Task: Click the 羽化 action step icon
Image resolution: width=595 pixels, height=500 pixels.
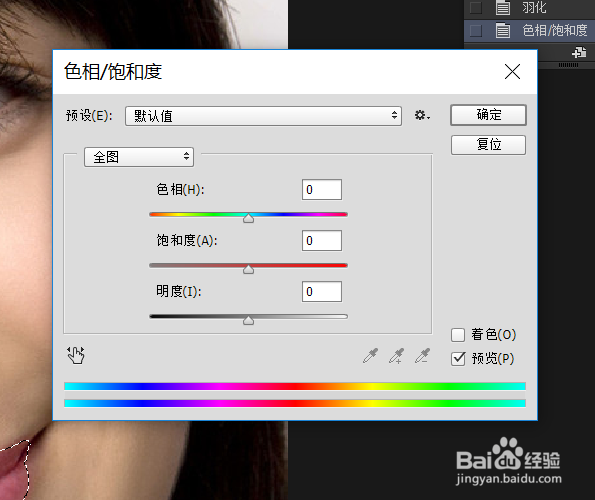Action: (503, 8)
